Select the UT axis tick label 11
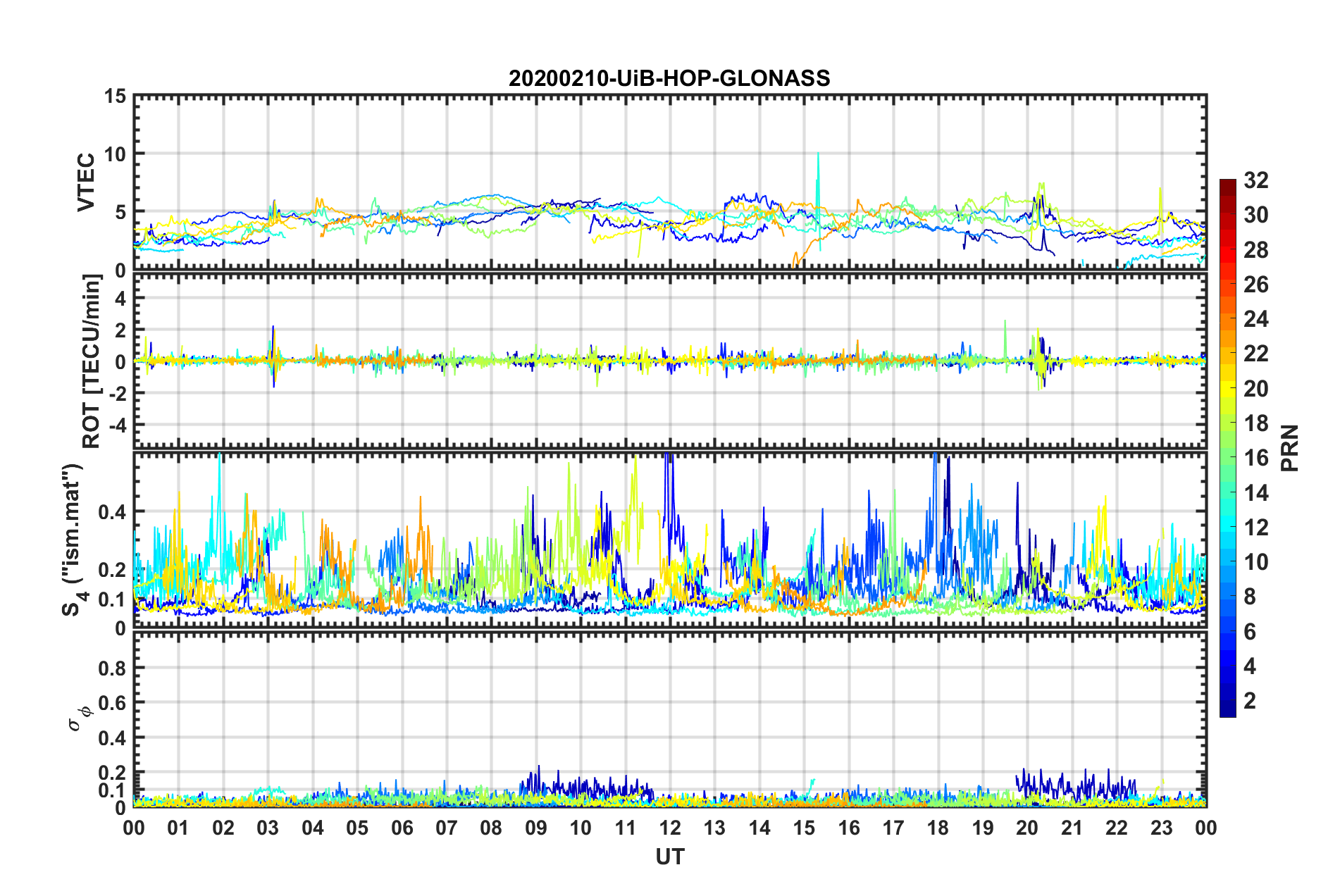The height and width of the screenshot is (896, 1340). 626,828
